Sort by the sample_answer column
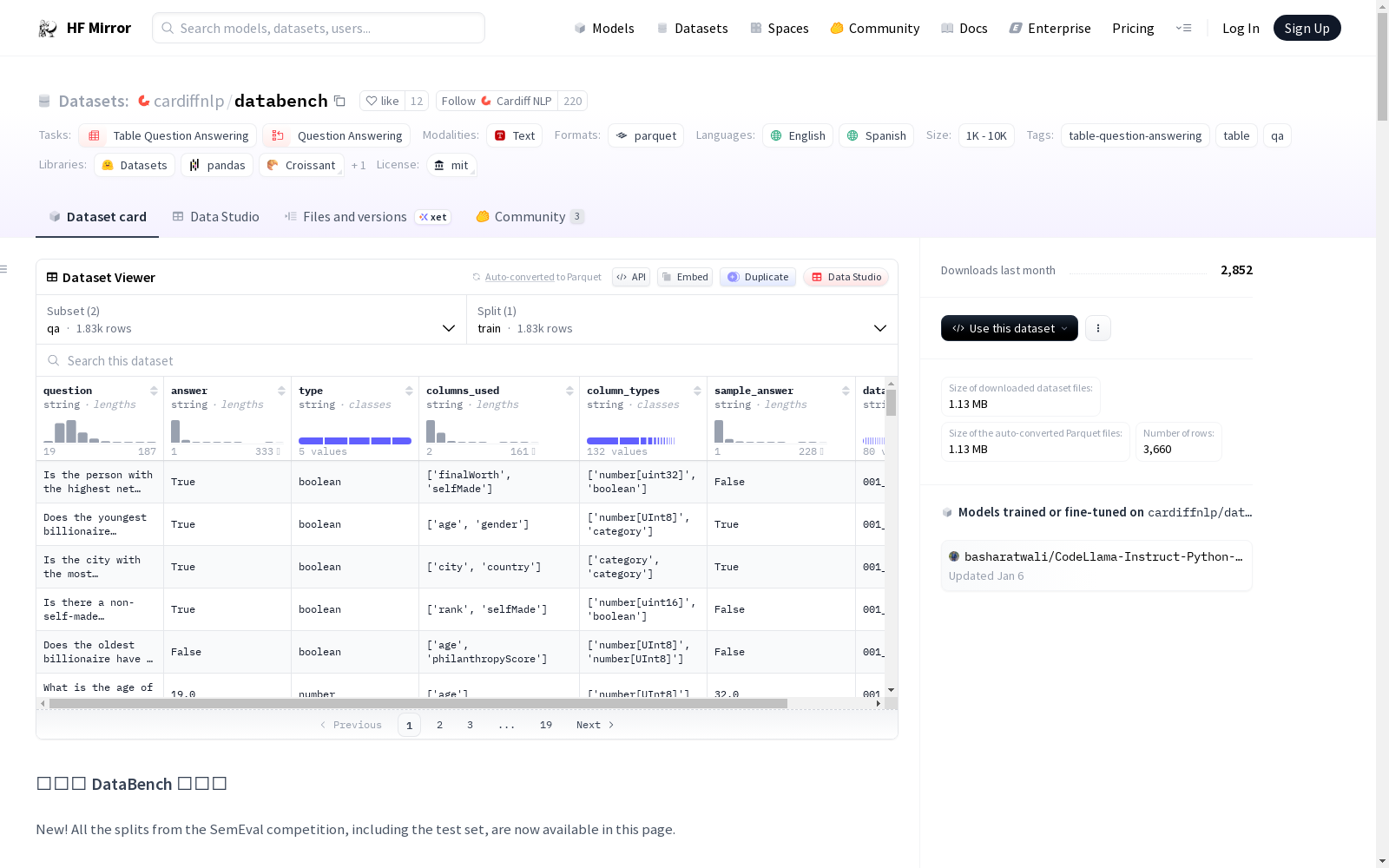 point(846,391)
